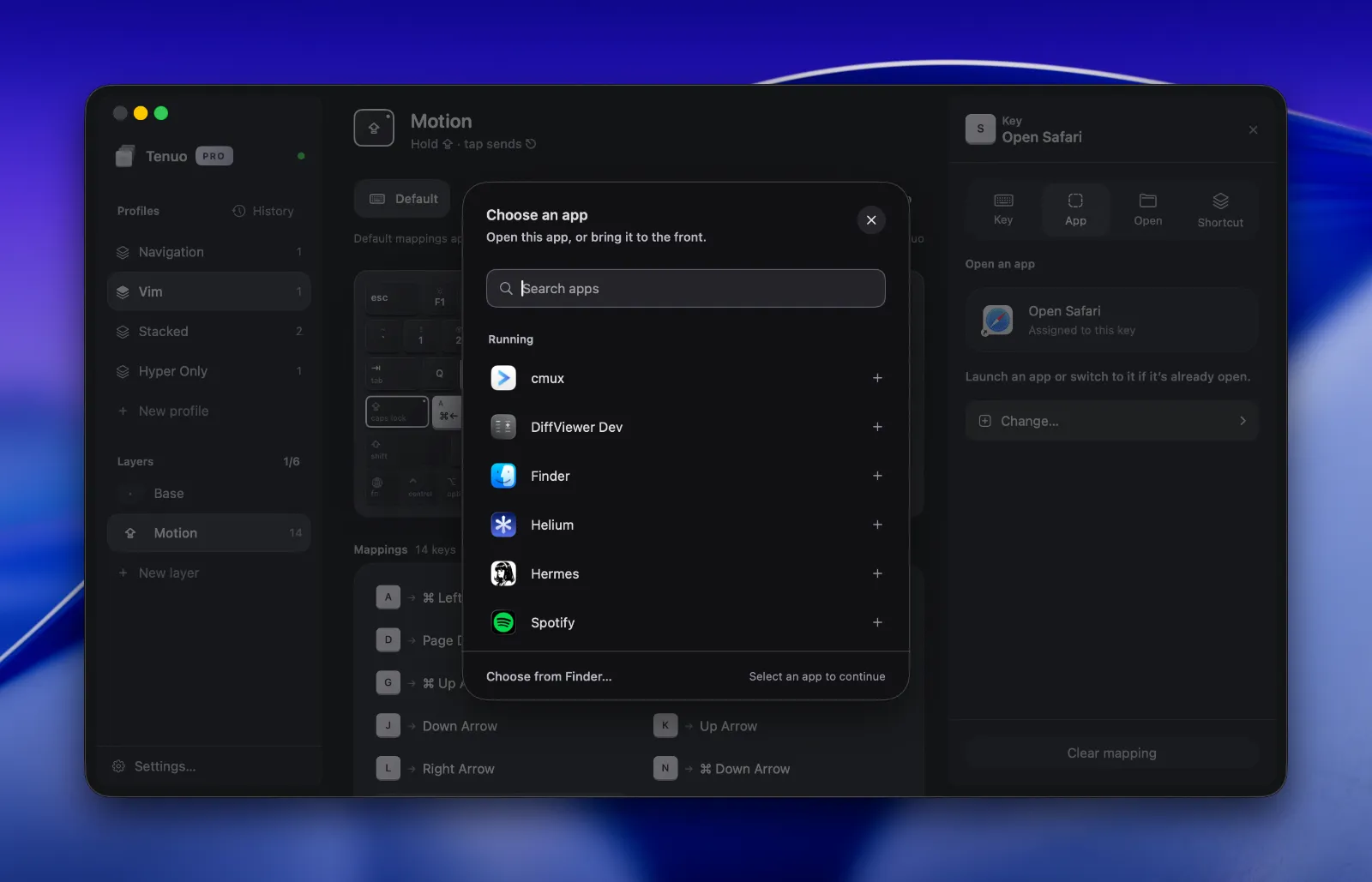
Task: Select the Motion layer
Action: click(x=208, y=533)
